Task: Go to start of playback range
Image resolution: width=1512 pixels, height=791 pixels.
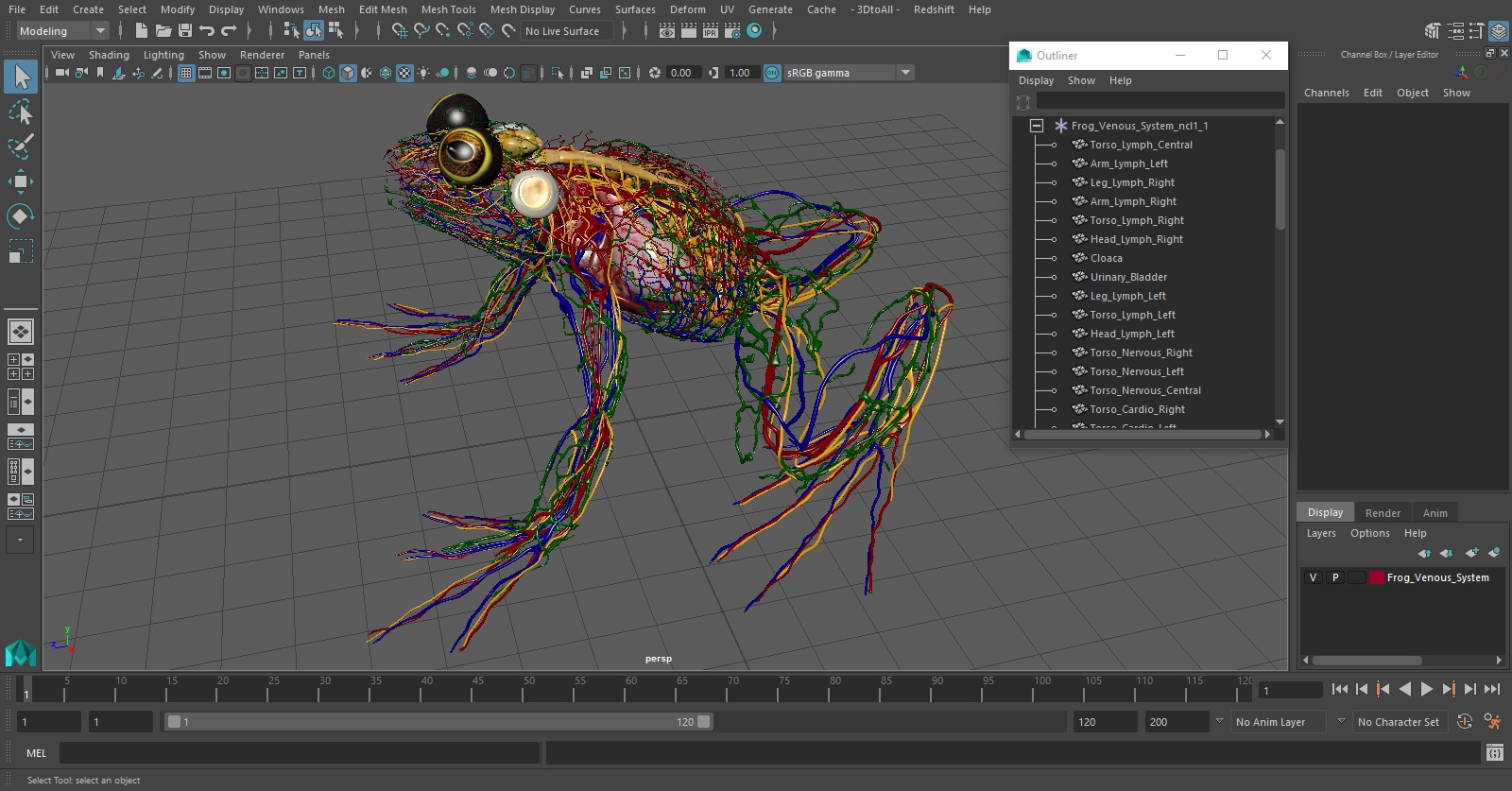Action: (x=1340, y=689)
